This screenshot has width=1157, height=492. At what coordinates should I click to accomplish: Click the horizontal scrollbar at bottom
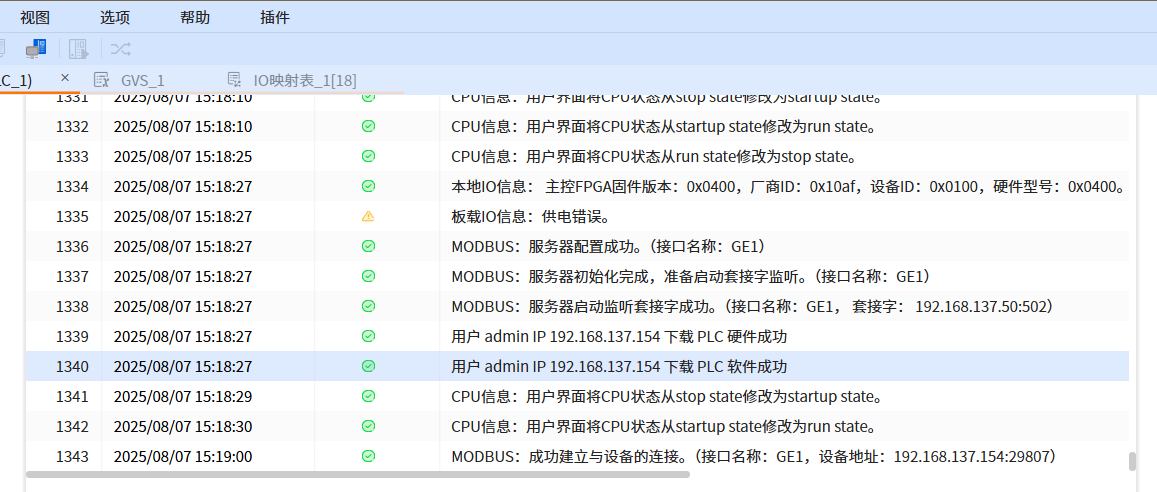(357, 474)
